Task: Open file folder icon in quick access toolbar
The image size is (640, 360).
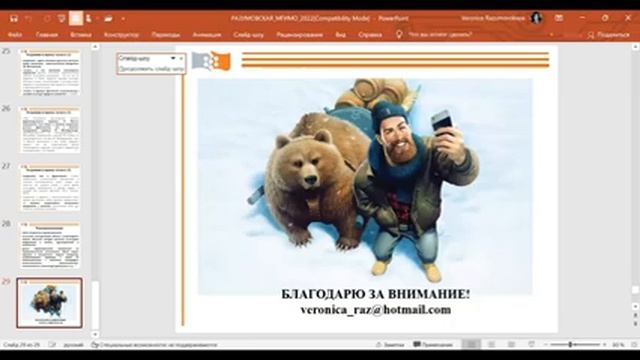Action: click(108, 19)
